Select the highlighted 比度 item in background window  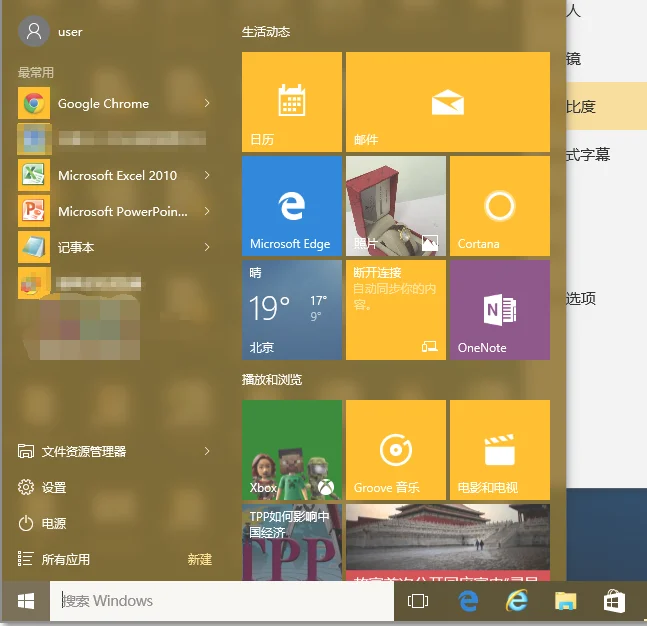coord(607,106)
